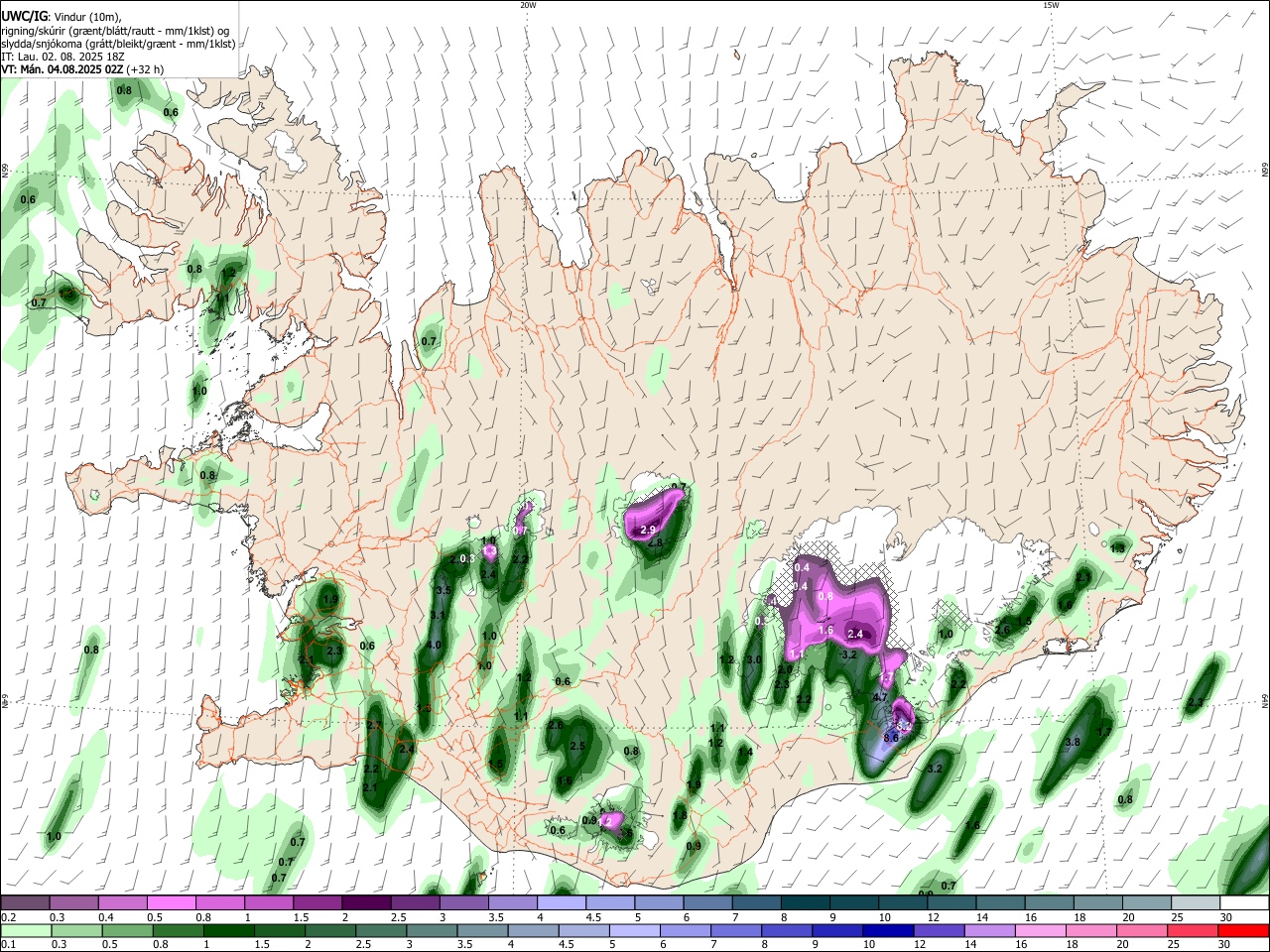Select the palest green 0.1 swatch in the rain scale
Screen dimensions: 1270x952
tap(25, 930)
